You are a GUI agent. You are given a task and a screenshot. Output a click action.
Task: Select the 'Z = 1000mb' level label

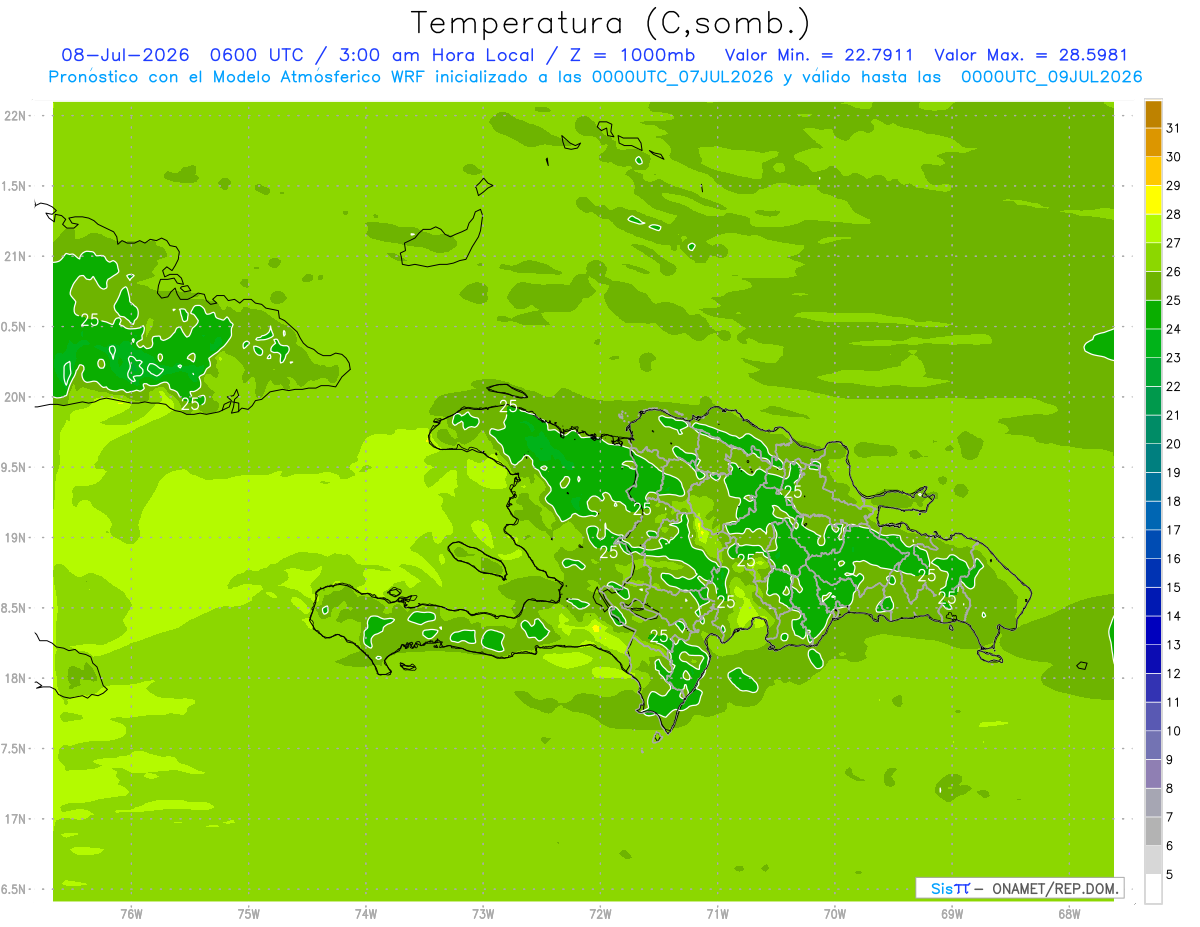click(631, 55)
